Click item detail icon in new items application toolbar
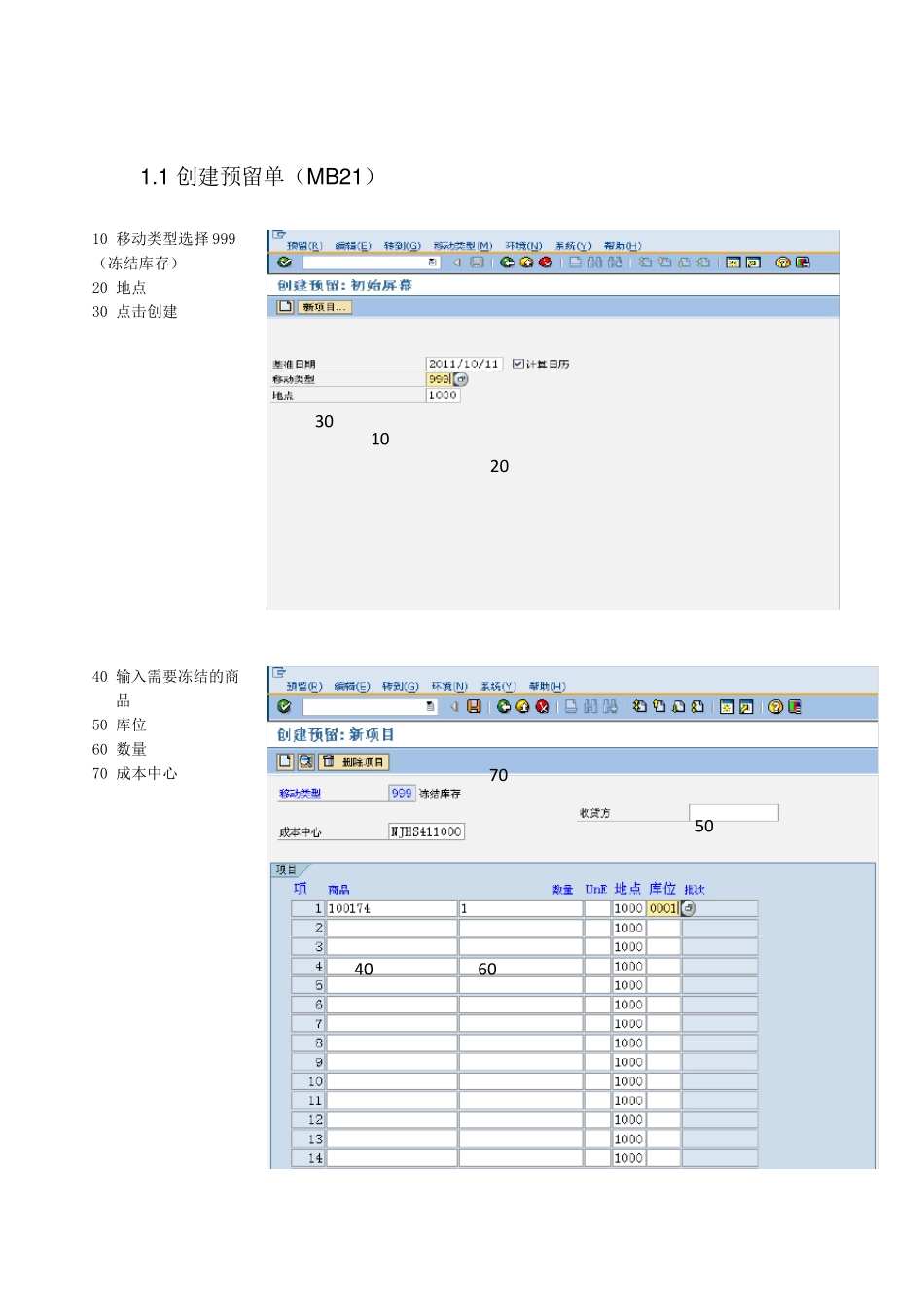 coord(305,761)
